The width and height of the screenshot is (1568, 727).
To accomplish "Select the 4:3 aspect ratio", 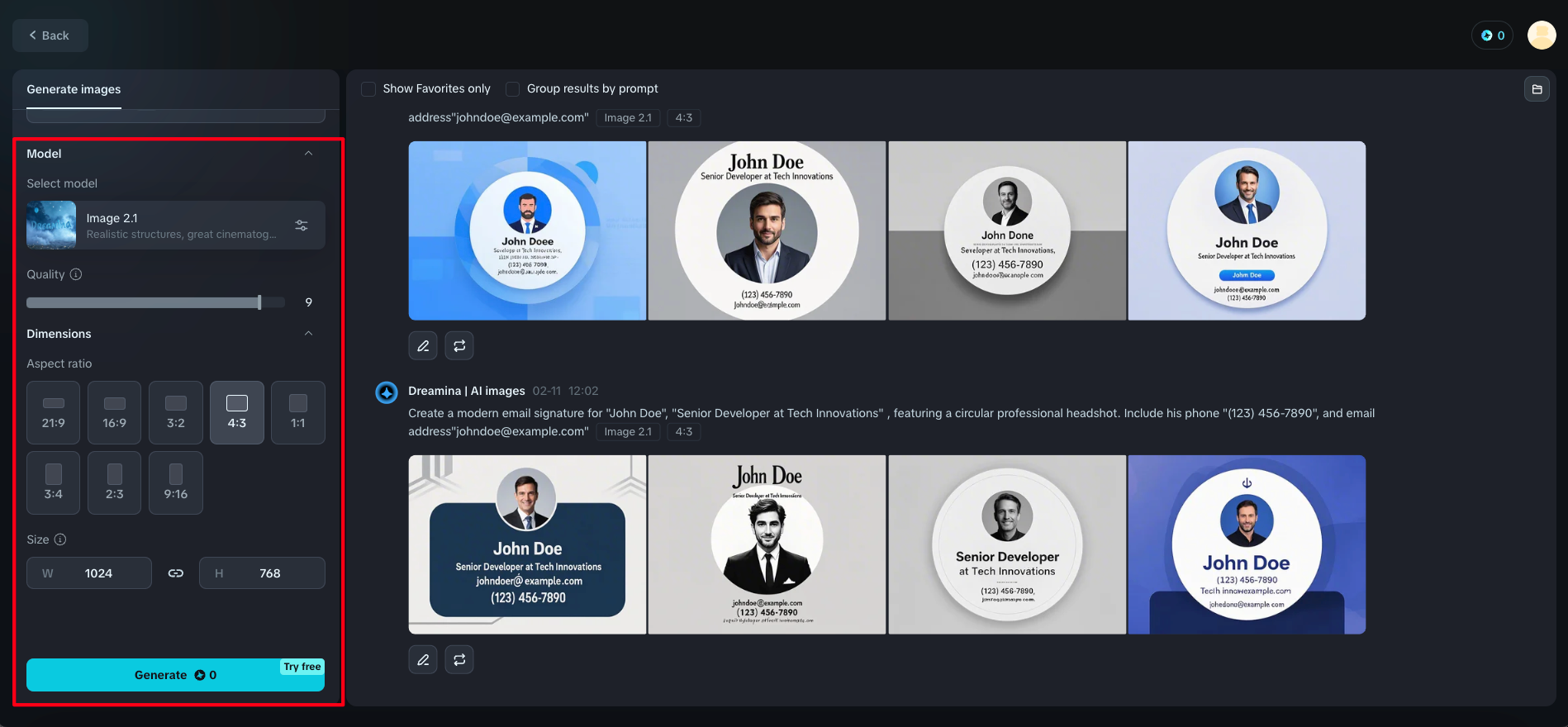I will click(x=237, y=413).
